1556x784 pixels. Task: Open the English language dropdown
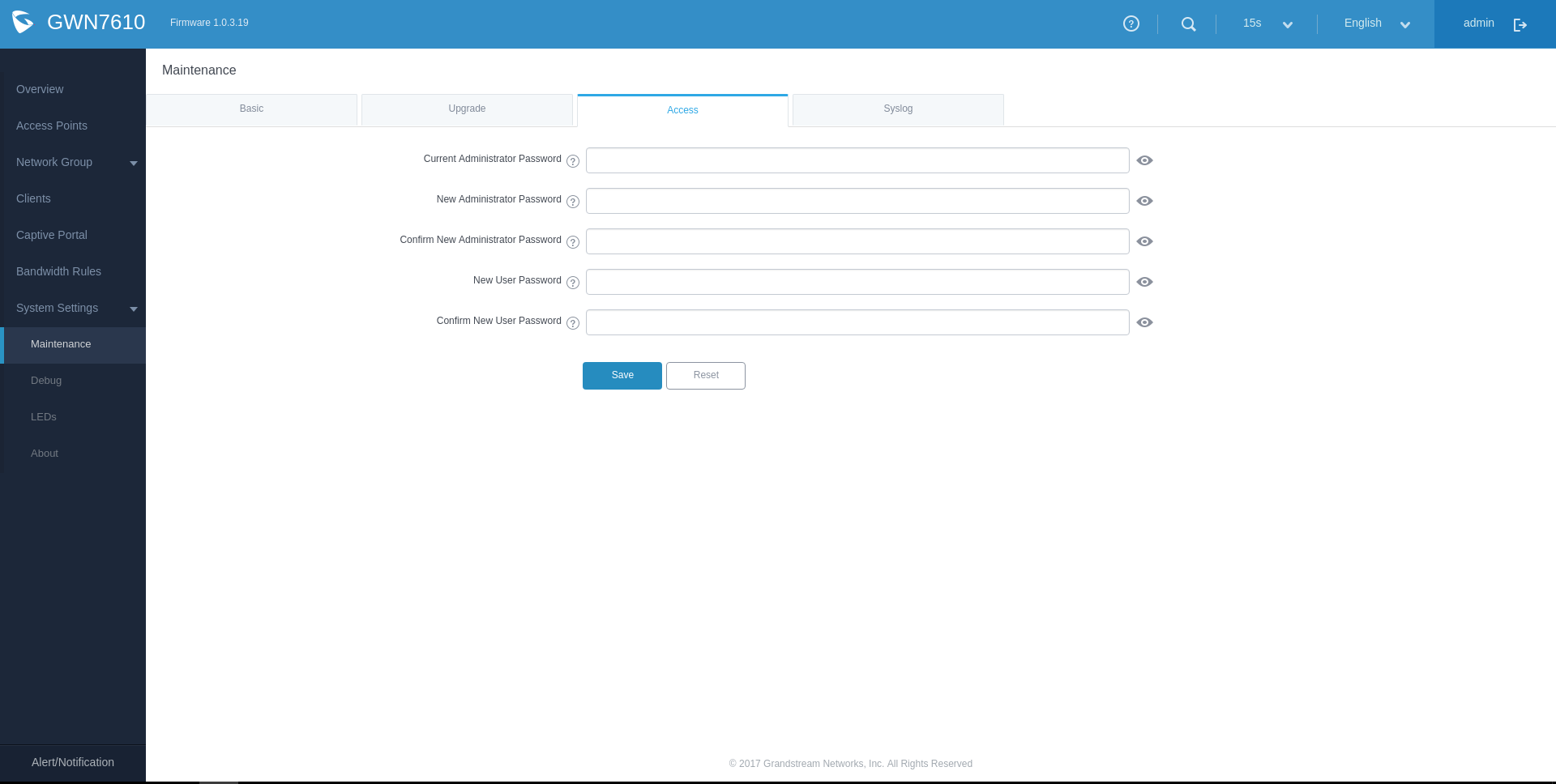pos(1377,23)
